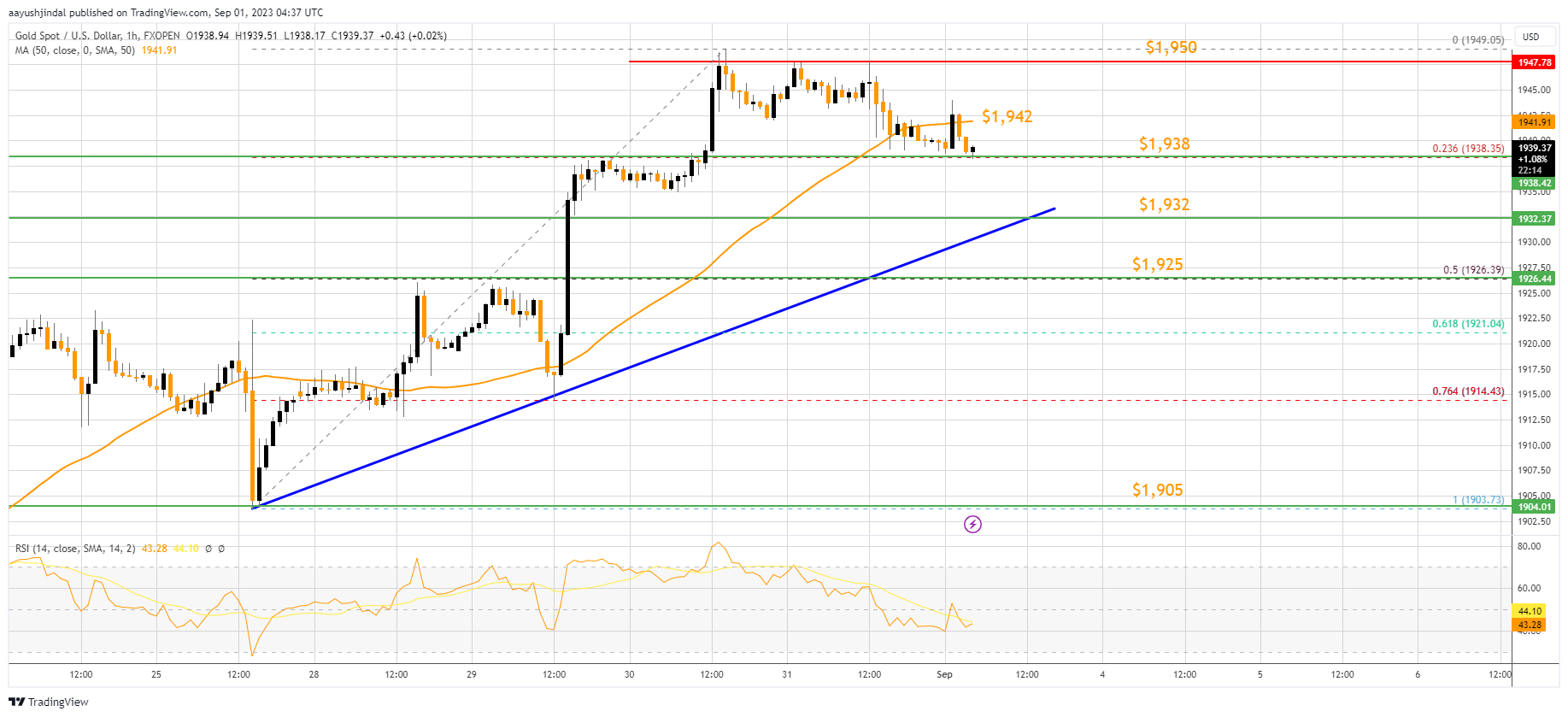1568x717 pixels.
Task: Click the current price 1939.37 axis label
Action: pyautogui.click(x=1535, y=148)
